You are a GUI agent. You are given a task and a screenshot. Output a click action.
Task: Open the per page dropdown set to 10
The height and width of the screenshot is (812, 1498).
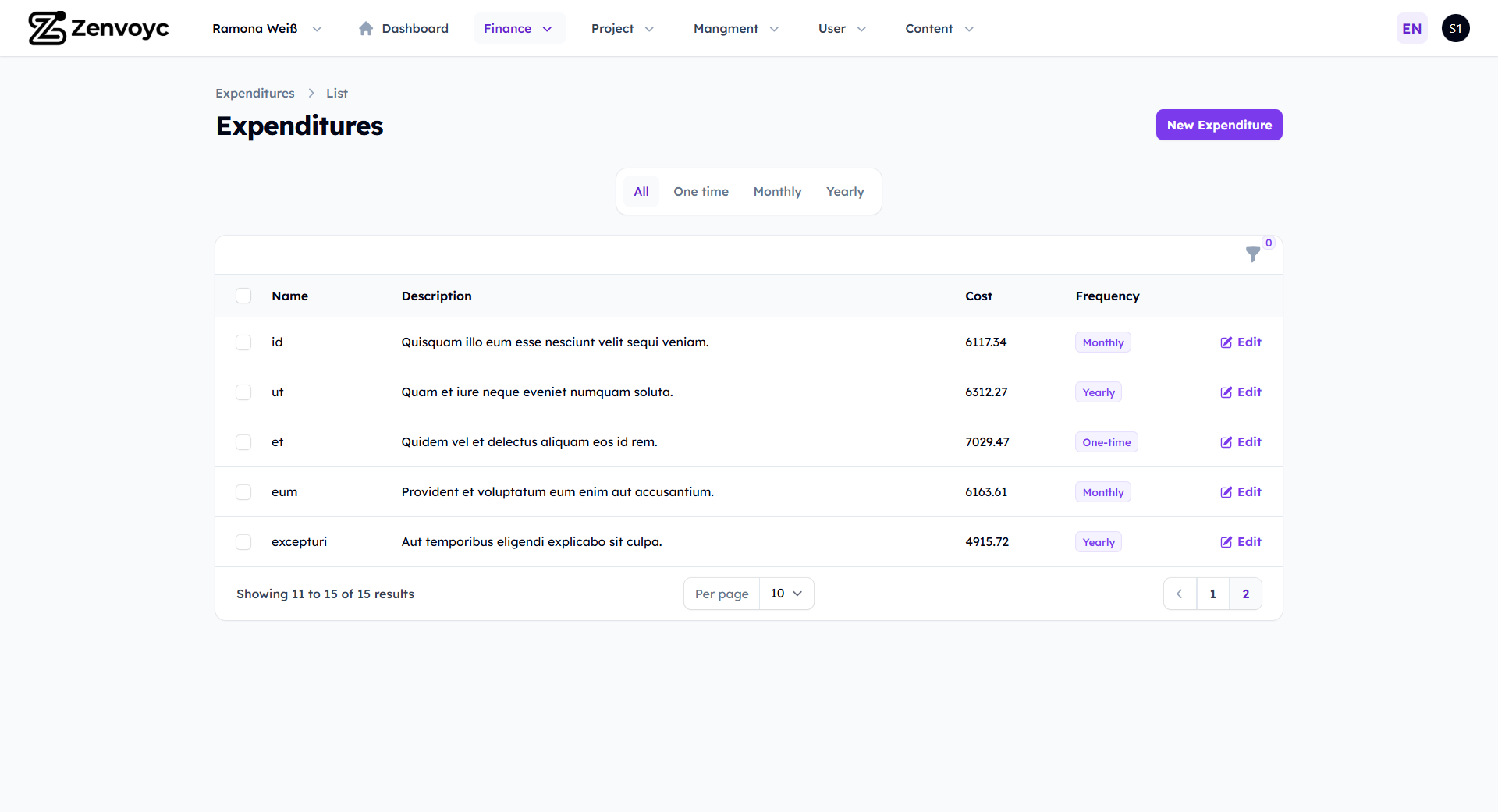786,594
